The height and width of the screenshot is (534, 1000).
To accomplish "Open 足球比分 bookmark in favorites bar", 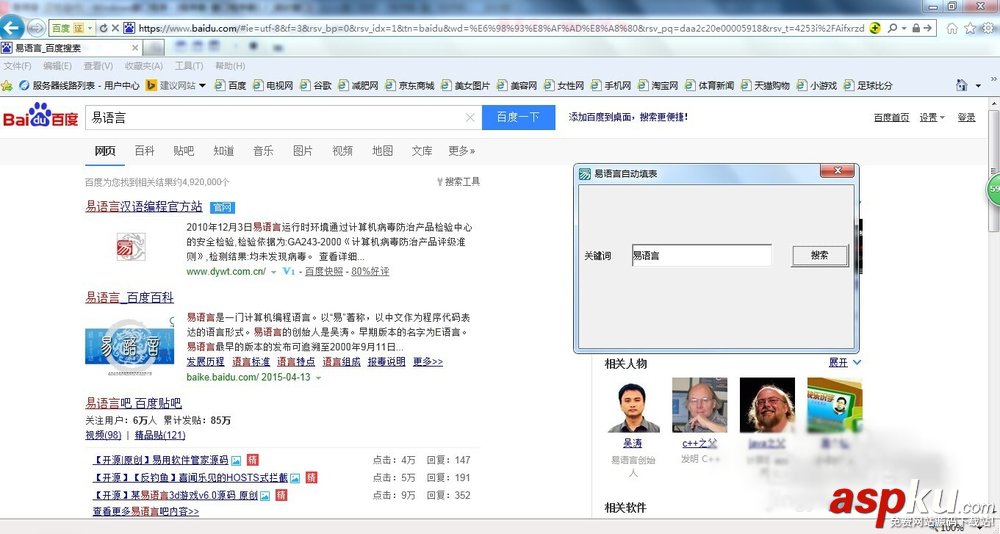I will coord(868,85).
